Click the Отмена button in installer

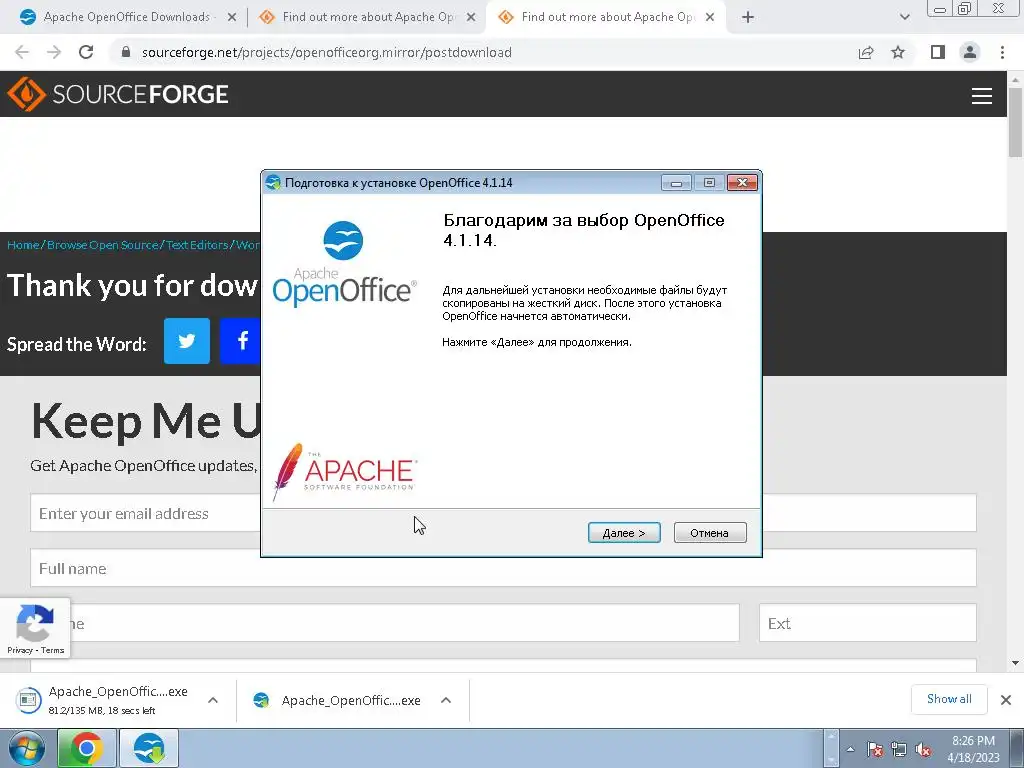coord(709,533)
